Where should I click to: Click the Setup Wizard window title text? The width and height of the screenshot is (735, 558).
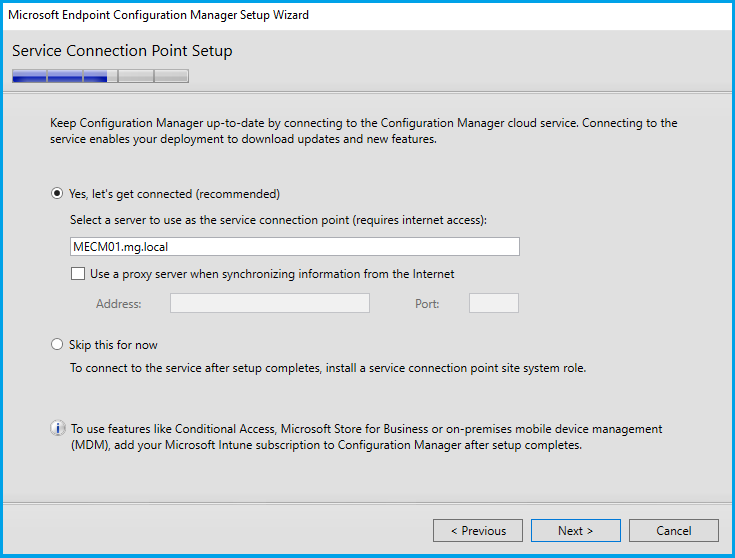coord(158,15)
